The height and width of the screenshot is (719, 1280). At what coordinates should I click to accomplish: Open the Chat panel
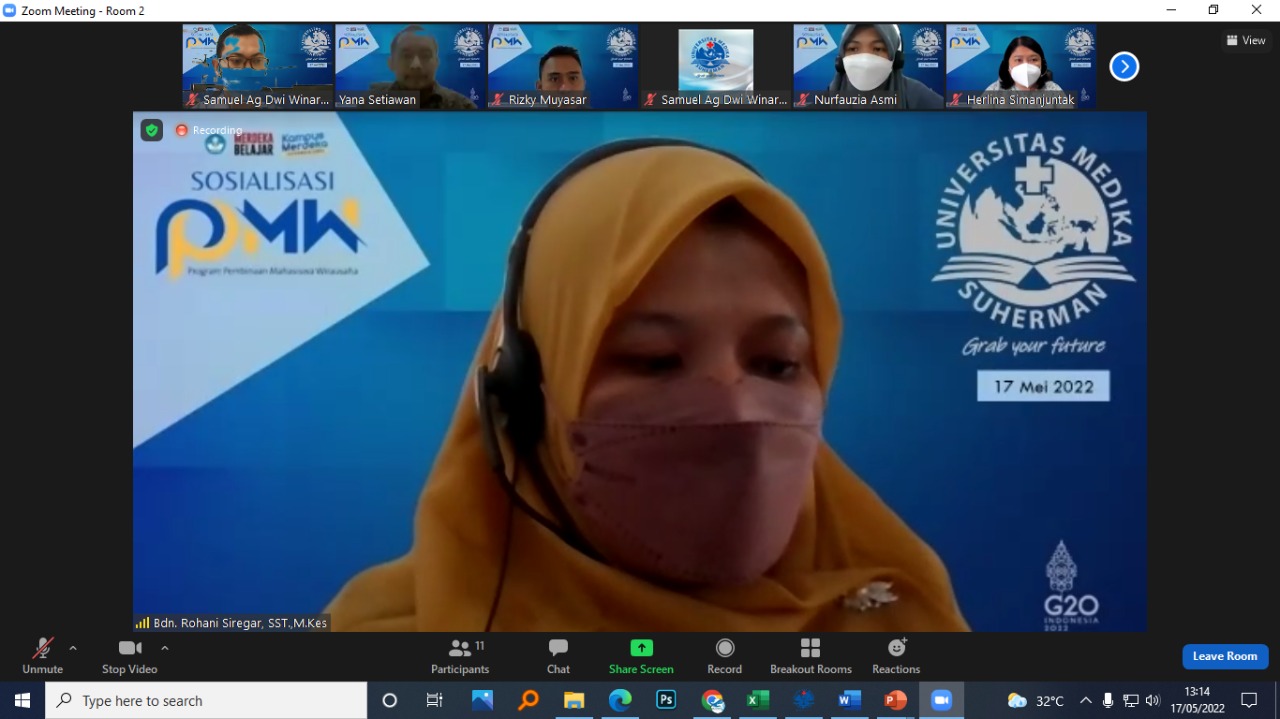(558, 656)
